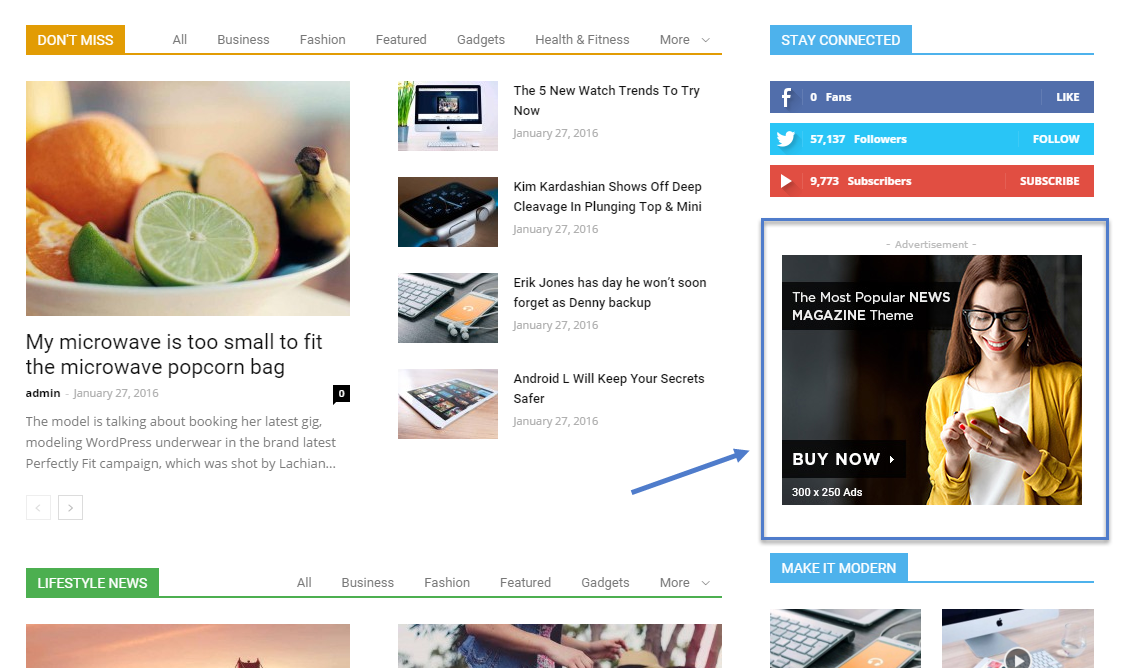Viewport: 1122px width, 668px height.
Task: Open the smartwatch thumbnail for Kim Kardashian article
Action: (447, 212)
